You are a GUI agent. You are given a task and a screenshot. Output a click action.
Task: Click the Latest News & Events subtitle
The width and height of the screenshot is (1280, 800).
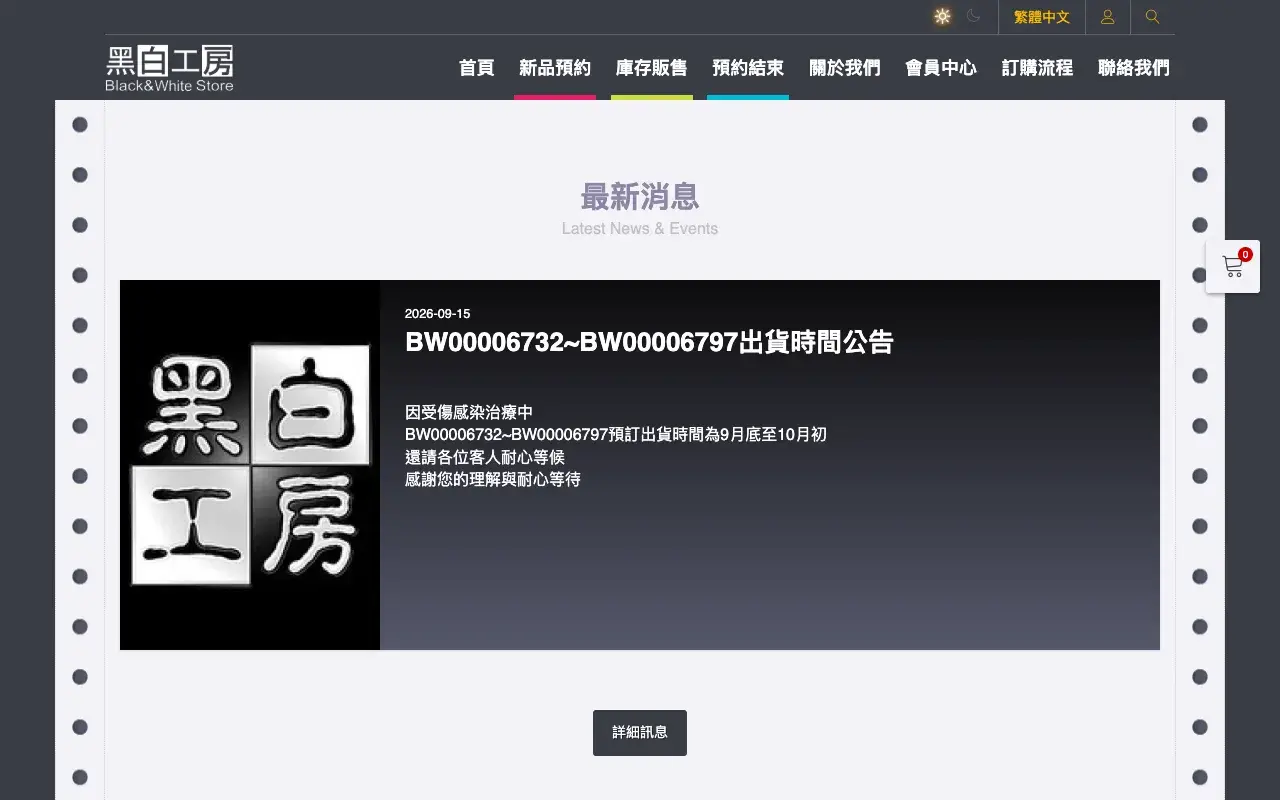point(640,228)
